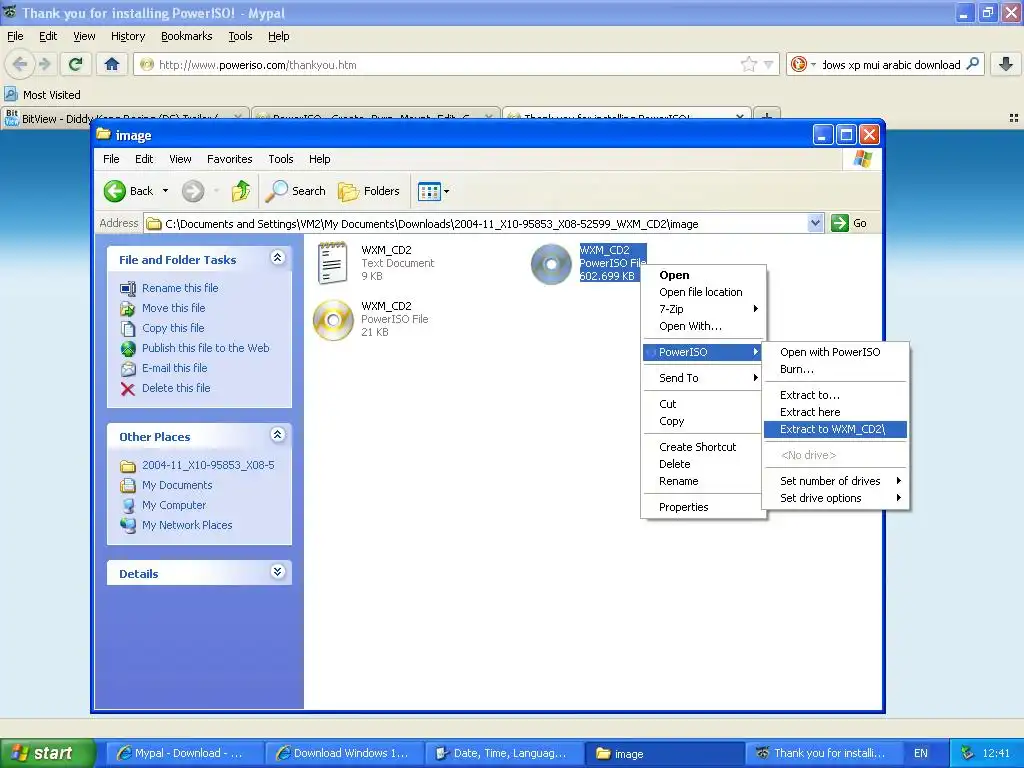The width and height of the screenshot is (1024, 768).
Task: Click Rename this file task
Action: [180, 288]
